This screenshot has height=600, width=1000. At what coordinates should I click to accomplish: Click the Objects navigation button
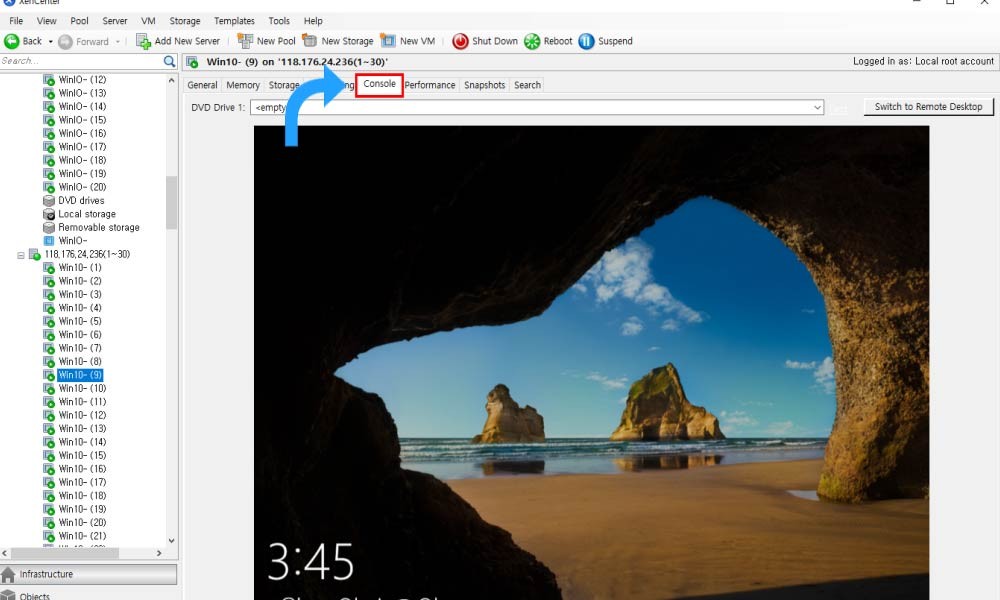[x=89, y=594]
